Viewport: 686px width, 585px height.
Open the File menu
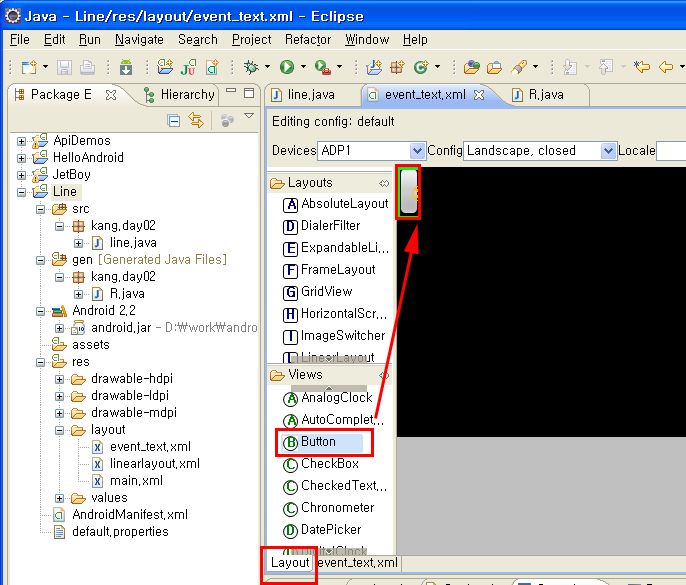click(x=20, y=40)
